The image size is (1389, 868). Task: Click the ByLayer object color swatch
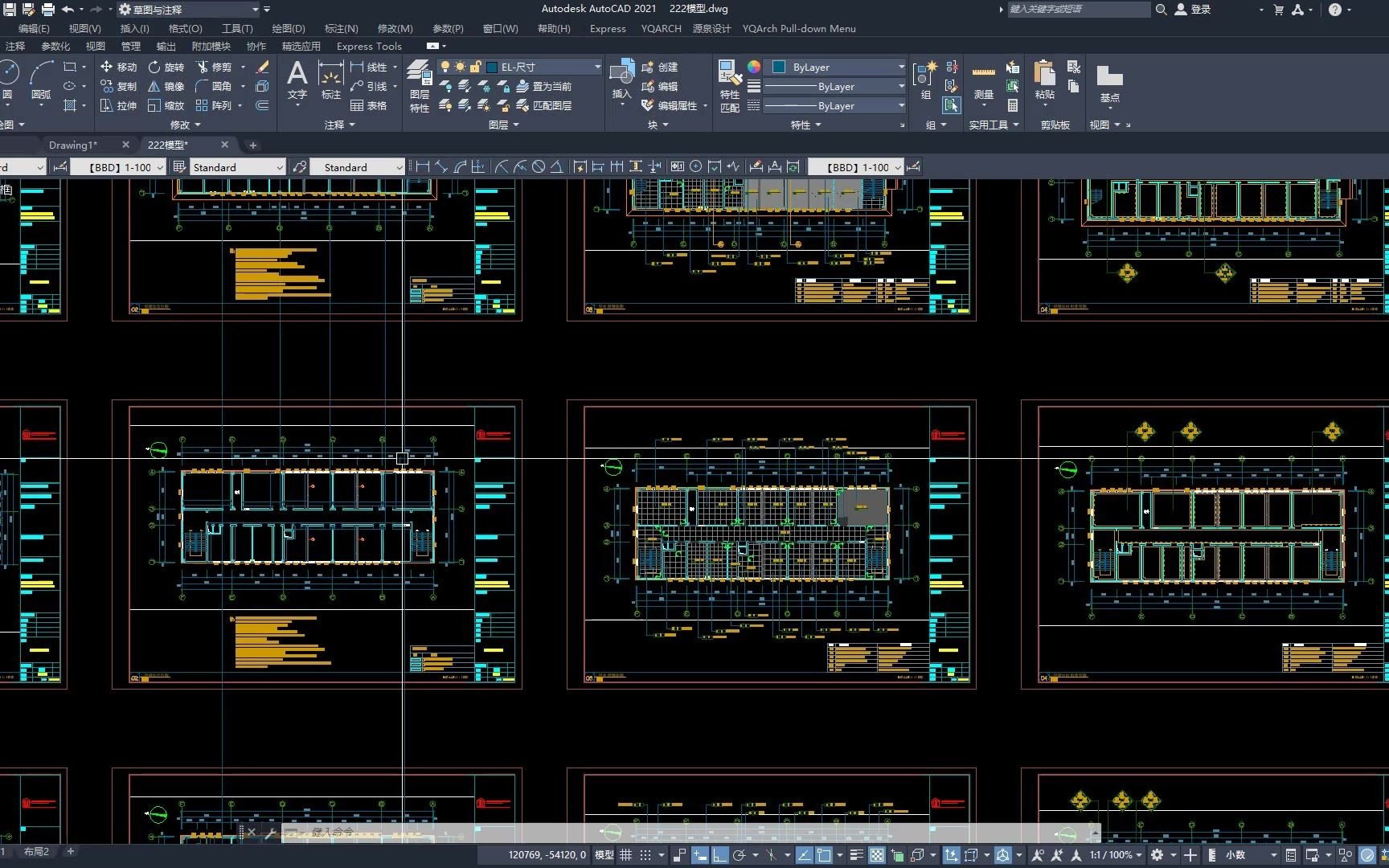(779, 67)
